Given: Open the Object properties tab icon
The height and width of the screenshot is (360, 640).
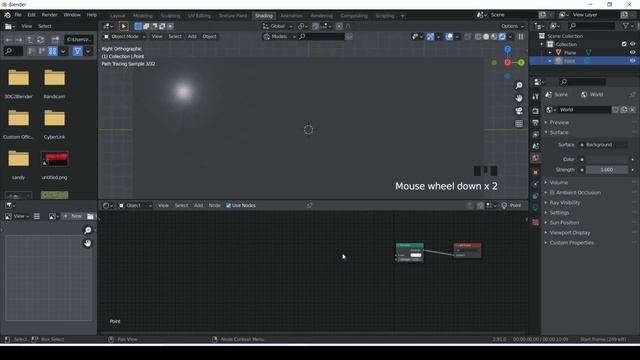Looking at the screenshot, I should click(x=536, y=172).
